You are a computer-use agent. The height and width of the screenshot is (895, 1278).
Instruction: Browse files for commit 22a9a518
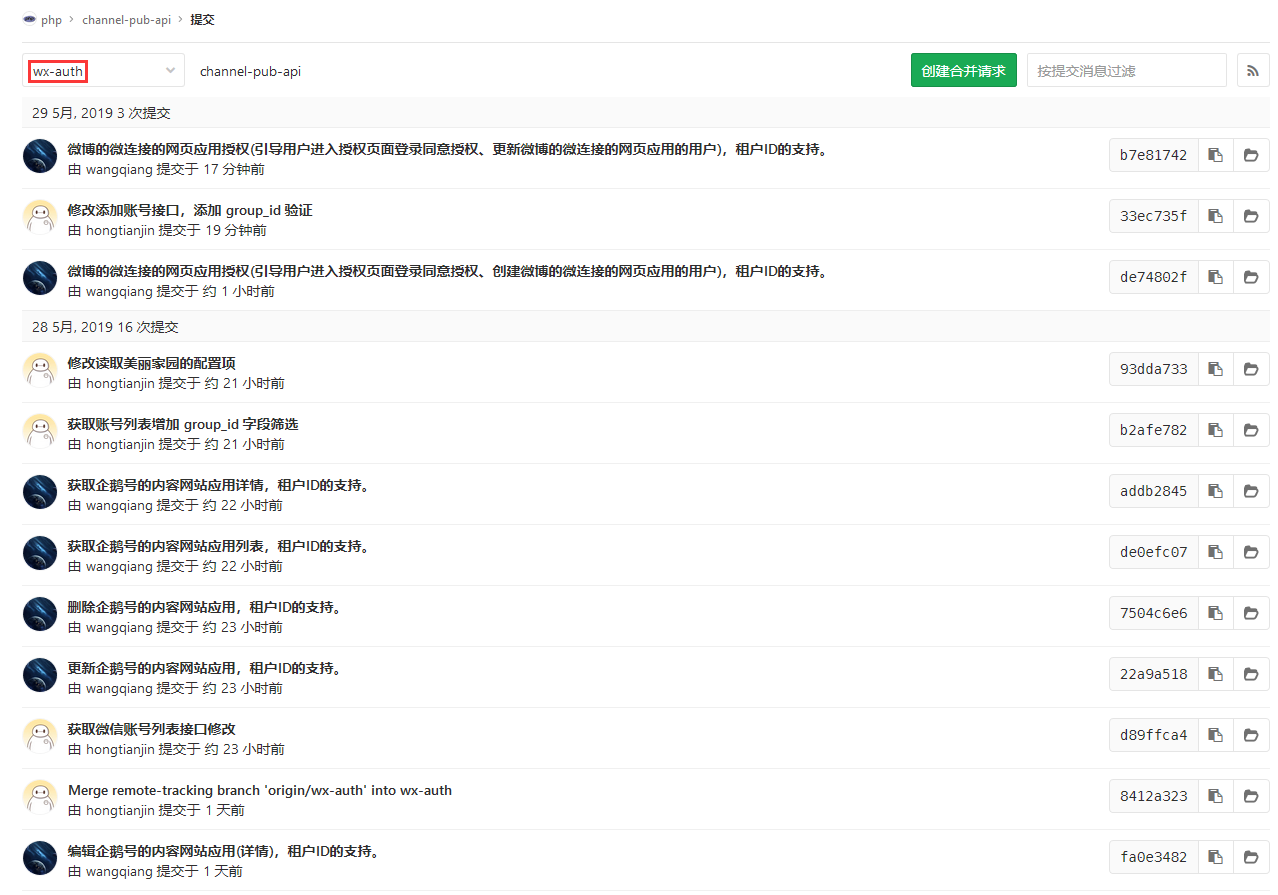tap(1251, 674)
